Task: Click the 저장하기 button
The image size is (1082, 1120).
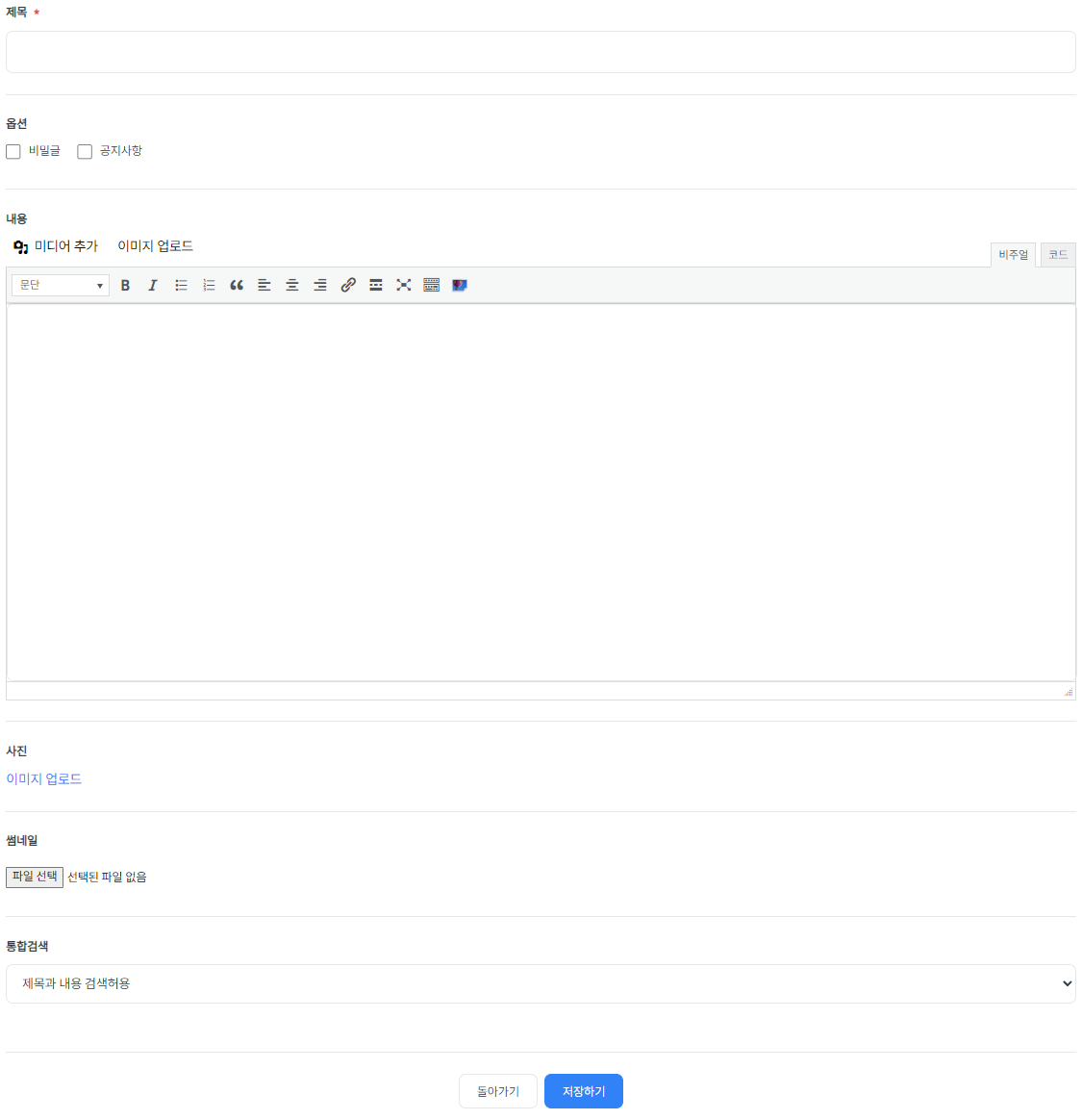Action: [x=584, y=1091]
